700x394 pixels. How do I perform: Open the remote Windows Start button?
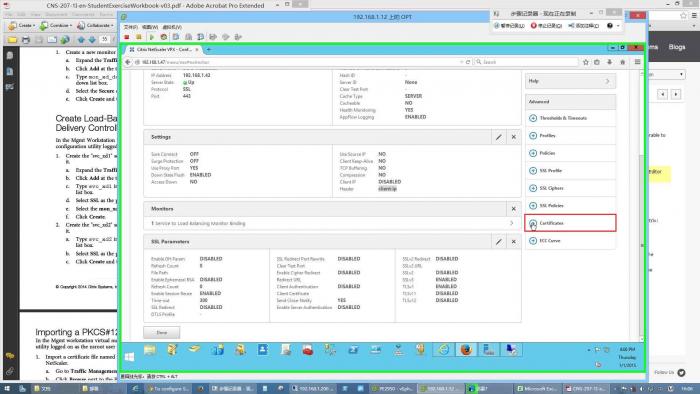click(x=129, y=357)
